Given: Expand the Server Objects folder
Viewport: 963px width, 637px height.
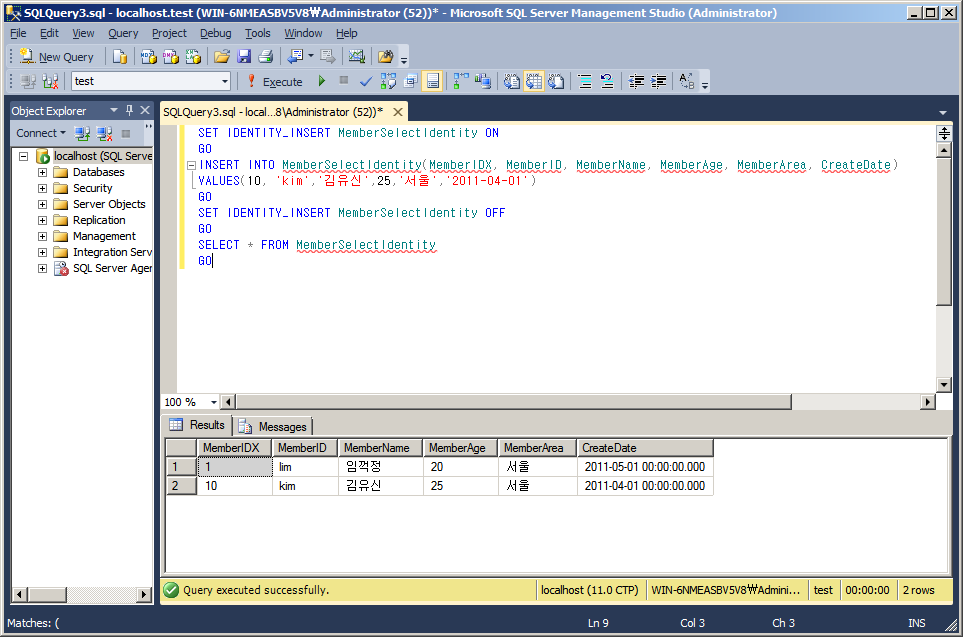Looking at the screenshot, I should (x=42, y=204).
